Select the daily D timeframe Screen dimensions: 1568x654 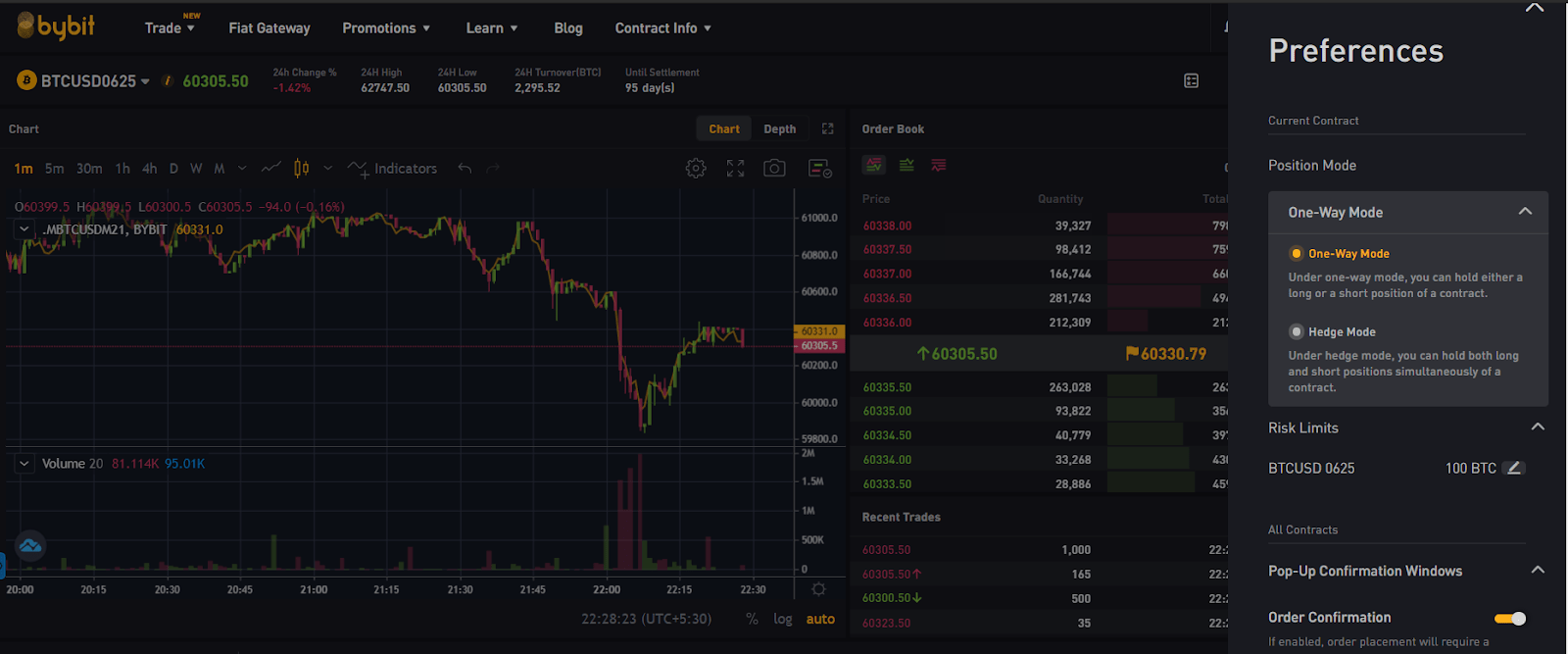173,169
